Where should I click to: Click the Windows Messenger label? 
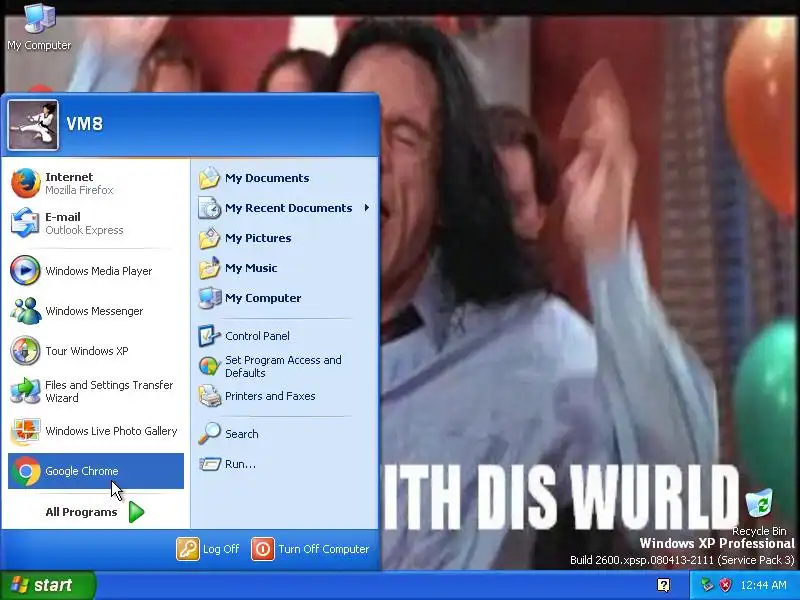94,311
